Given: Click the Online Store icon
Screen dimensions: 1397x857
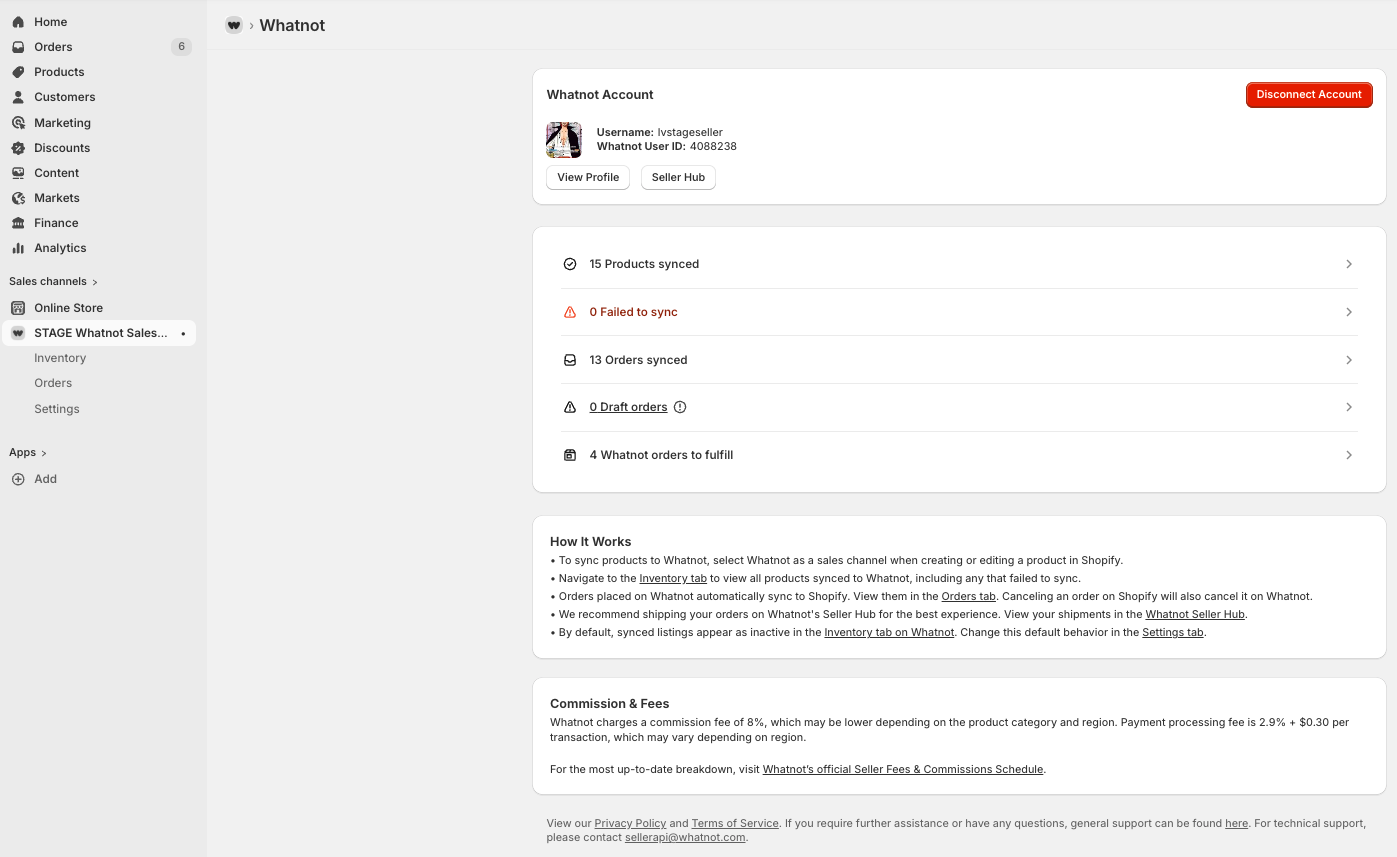Looking at the screenshot, I should [18, 308].
